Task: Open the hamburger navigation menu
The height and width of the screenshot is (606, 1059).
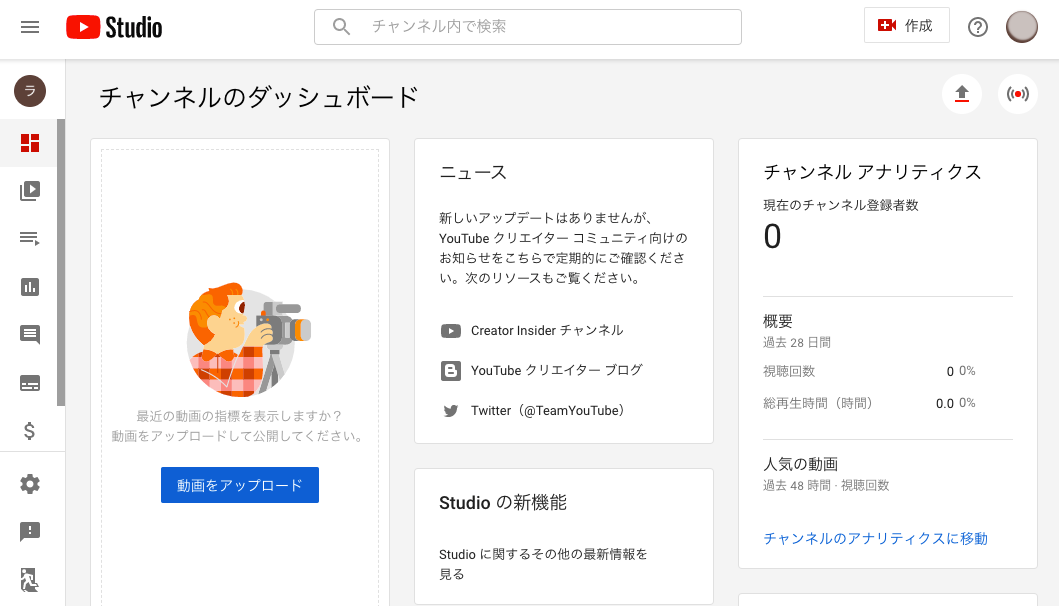Action: click(28, 27)
